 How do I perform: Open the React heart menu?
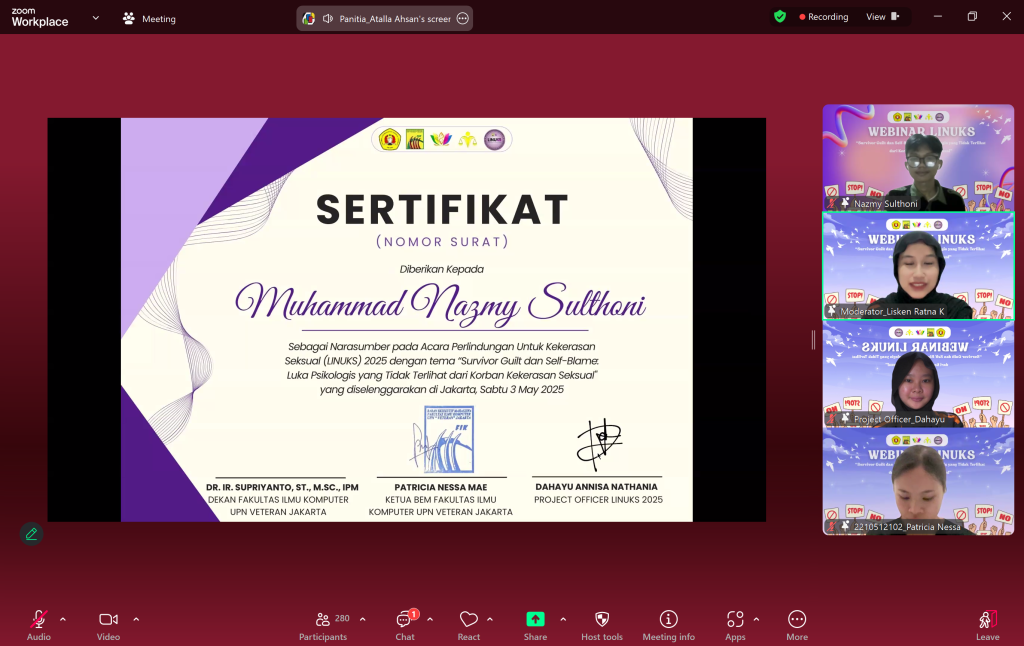pyautogui.click(x=468, y=625)
